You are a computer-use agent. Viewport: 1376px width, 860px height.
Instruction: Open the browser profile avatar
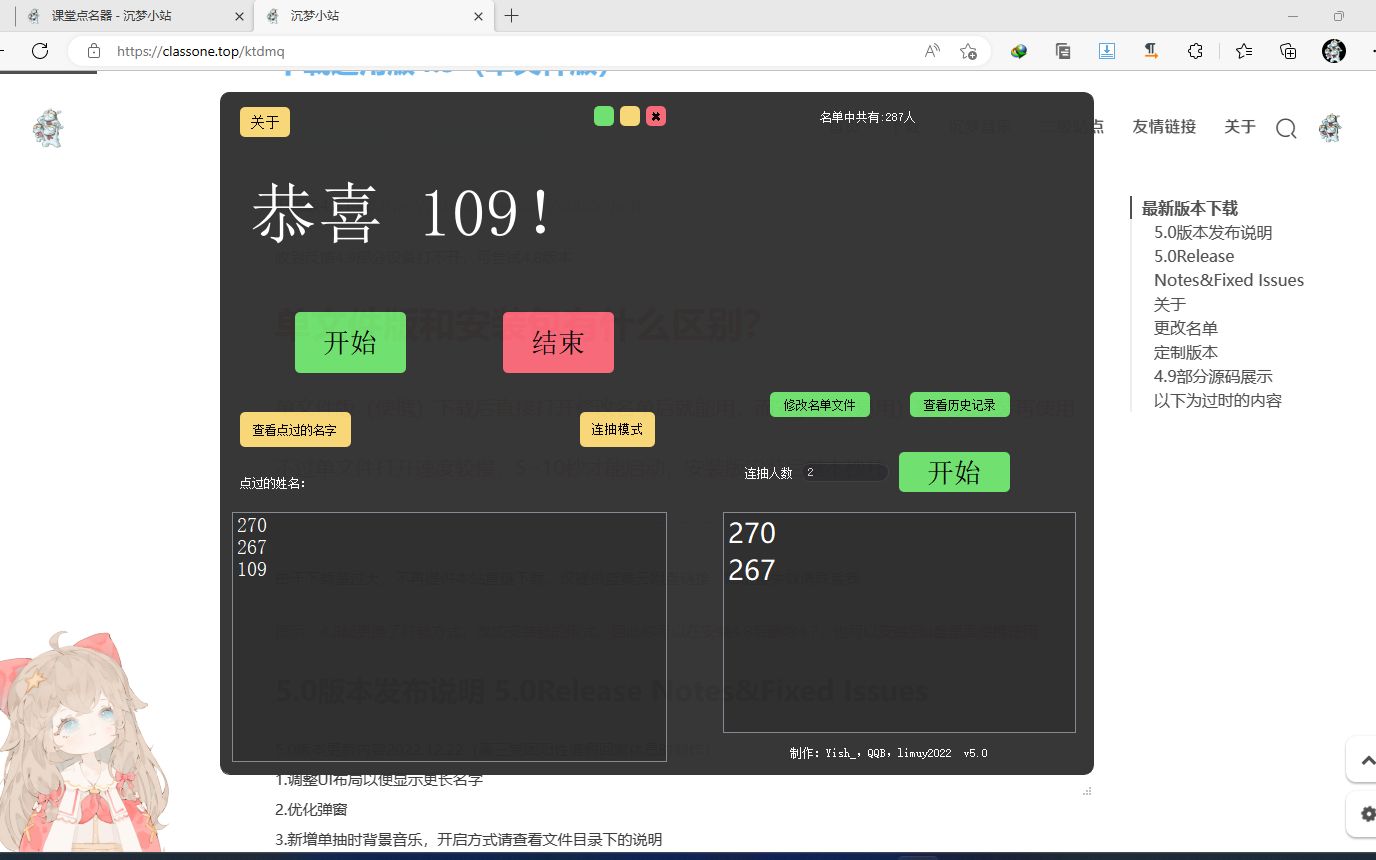coord(1334,51)
